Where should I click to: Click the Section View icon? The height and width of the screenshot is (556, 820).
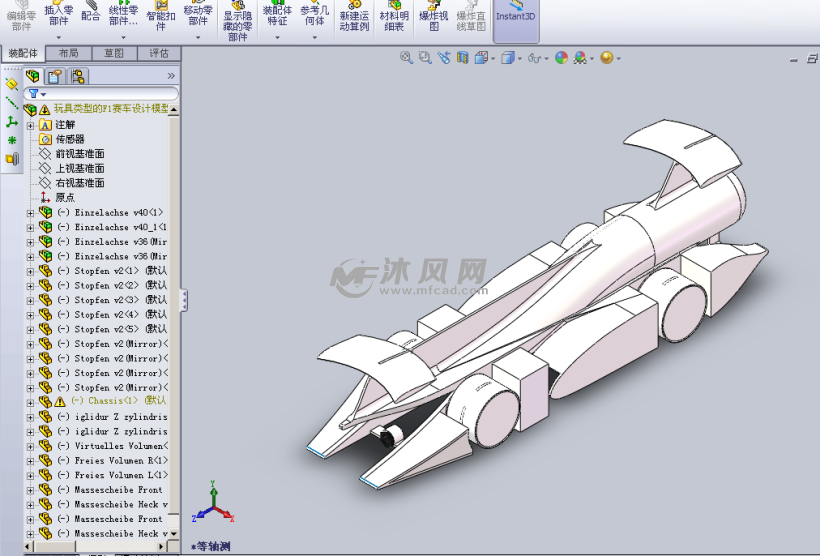462,58
